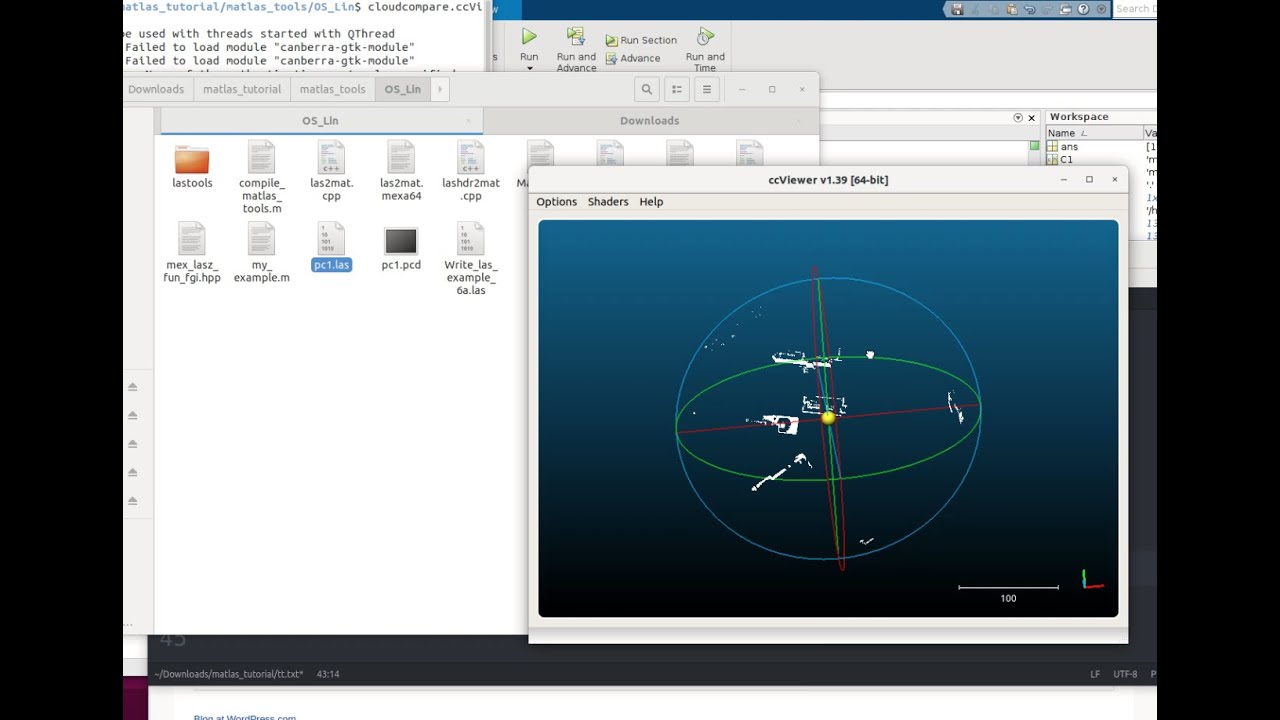Expand the Run button dropdown arrow

pyautogui.click(x=529, y=68)
